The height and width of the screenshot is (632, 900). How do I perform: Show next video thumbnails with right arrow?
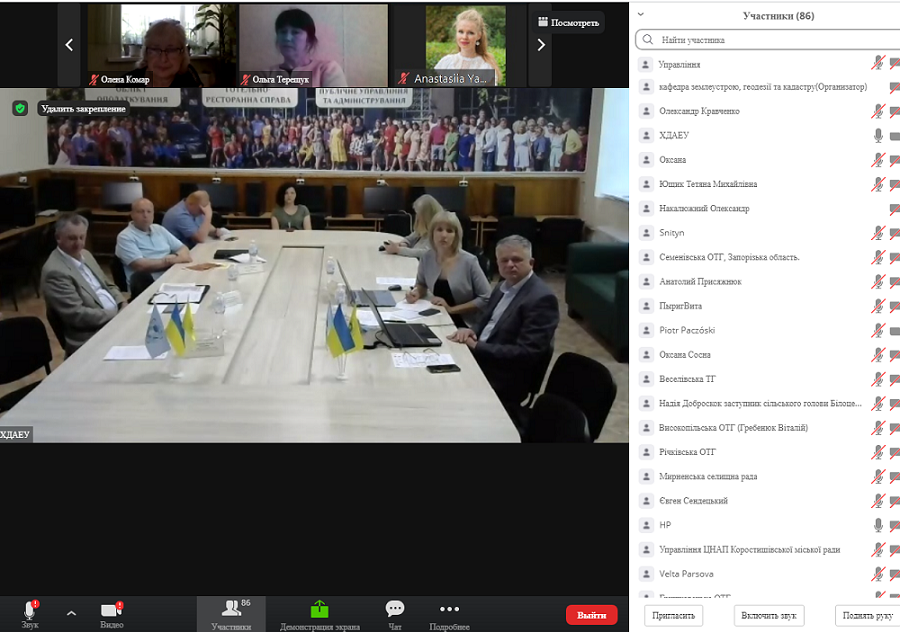[541, 45]
